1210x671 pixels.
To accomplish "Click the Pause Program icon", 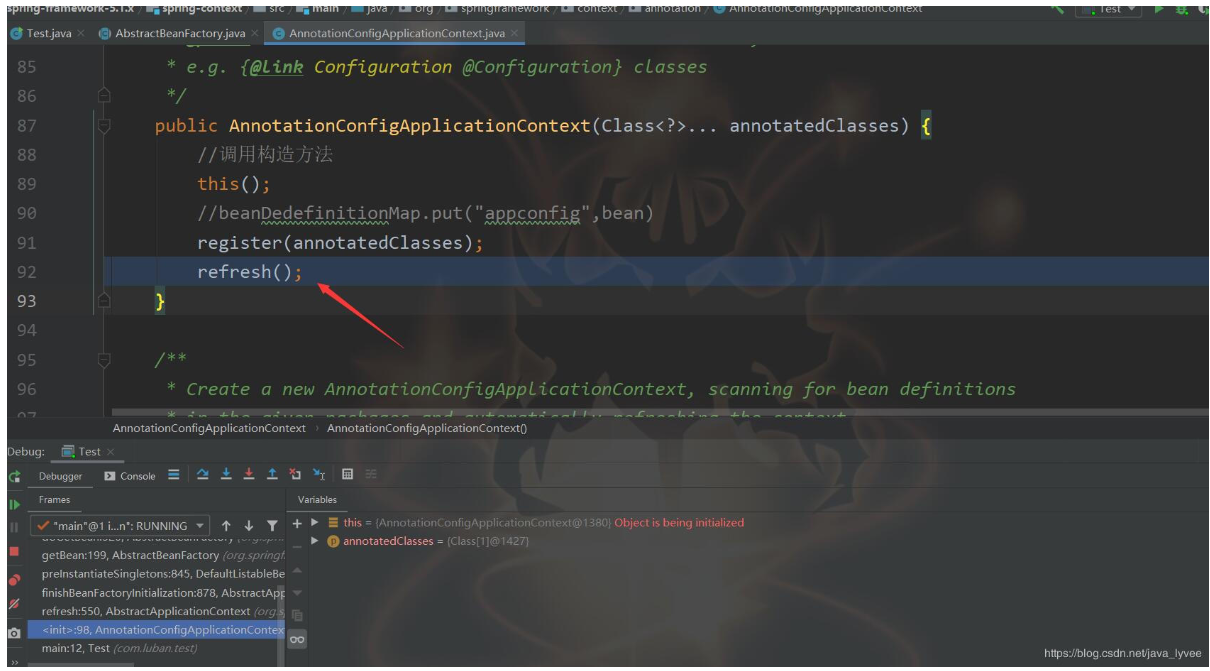I will pos(14,527).
